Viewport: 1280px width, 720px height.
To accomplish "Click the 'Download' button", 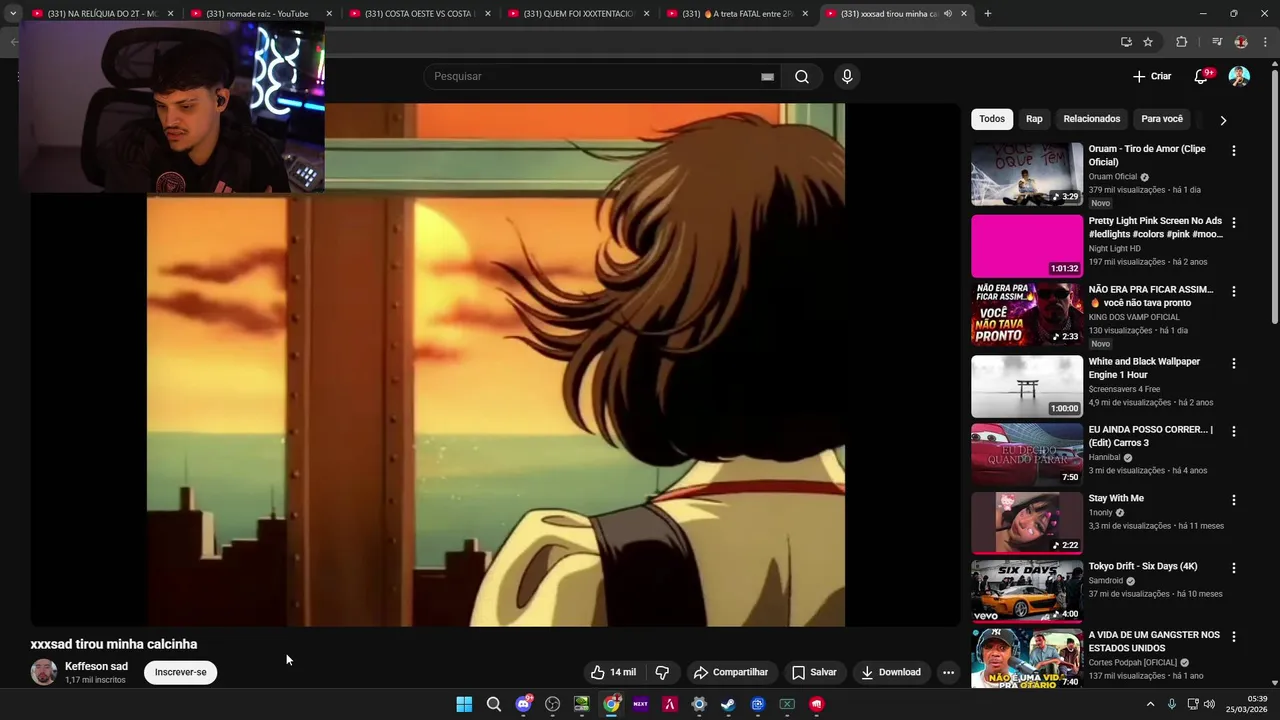I will pos(891,672).
